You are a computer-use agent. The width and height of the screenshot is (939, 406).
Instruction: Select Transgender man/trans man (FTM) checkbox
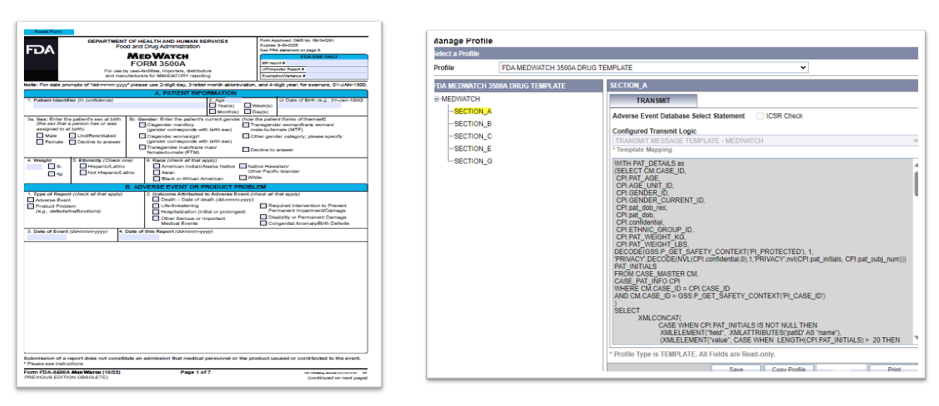(x=142, y=147)
